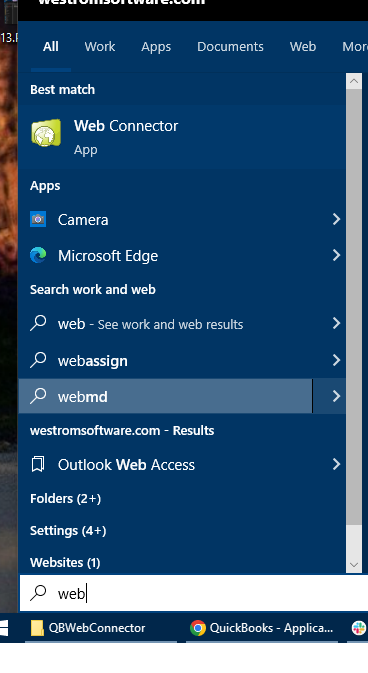Screen dimensions: 368x673
Task: Click the magnifier icon beside webassign
Action: pos(38,360)
